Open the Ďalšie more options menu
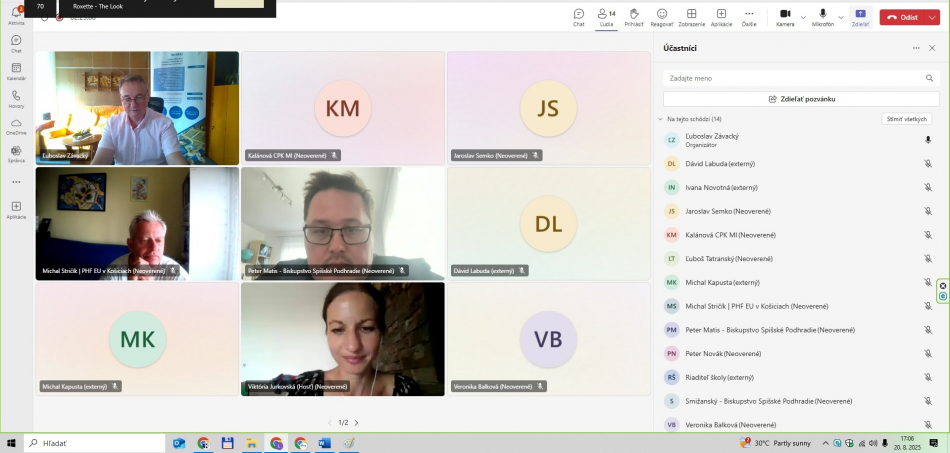The height and width of the screenshot is (453, 950). click(x=749, y=17)
